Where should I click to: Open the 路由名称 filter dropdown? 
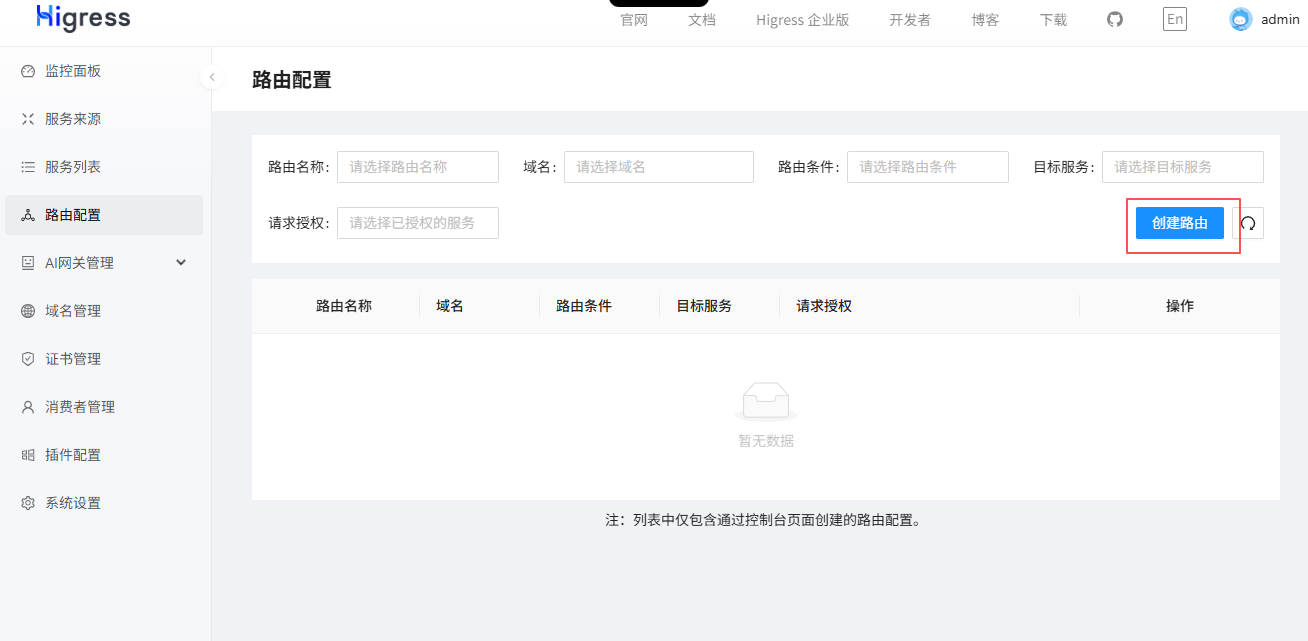[418, 167]
